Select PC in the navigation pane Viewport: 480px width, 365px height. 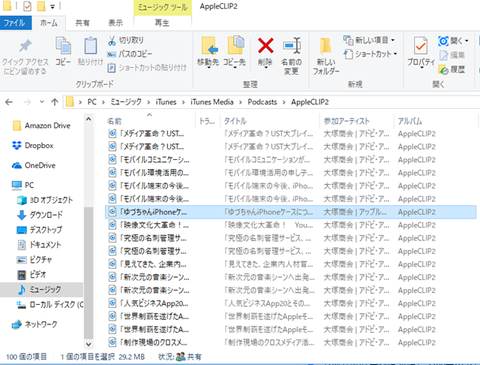pos(23,185)
